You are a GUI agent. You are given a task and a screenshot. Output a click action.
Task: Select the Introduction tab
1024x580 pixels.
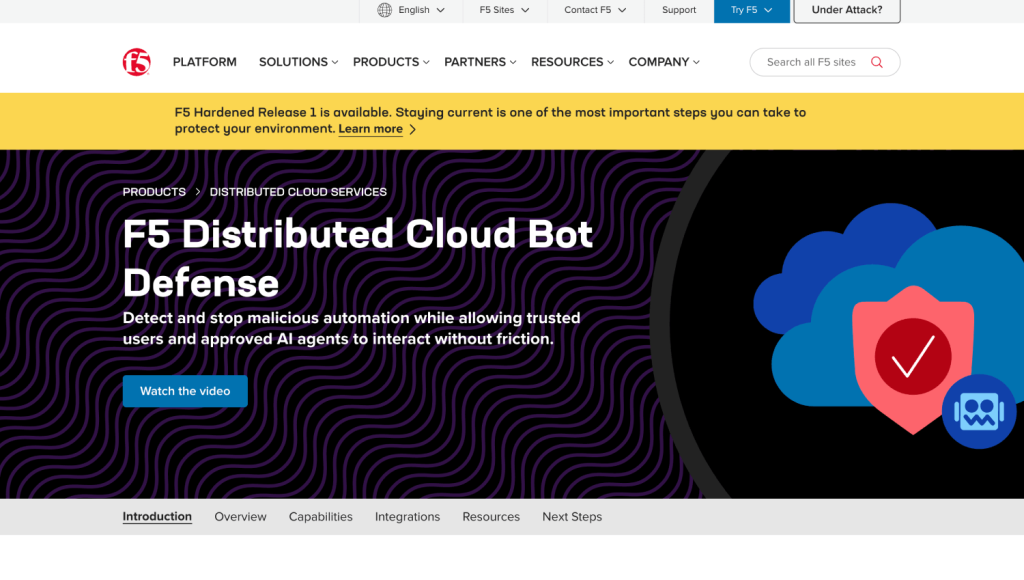click(x=157, y=517)
